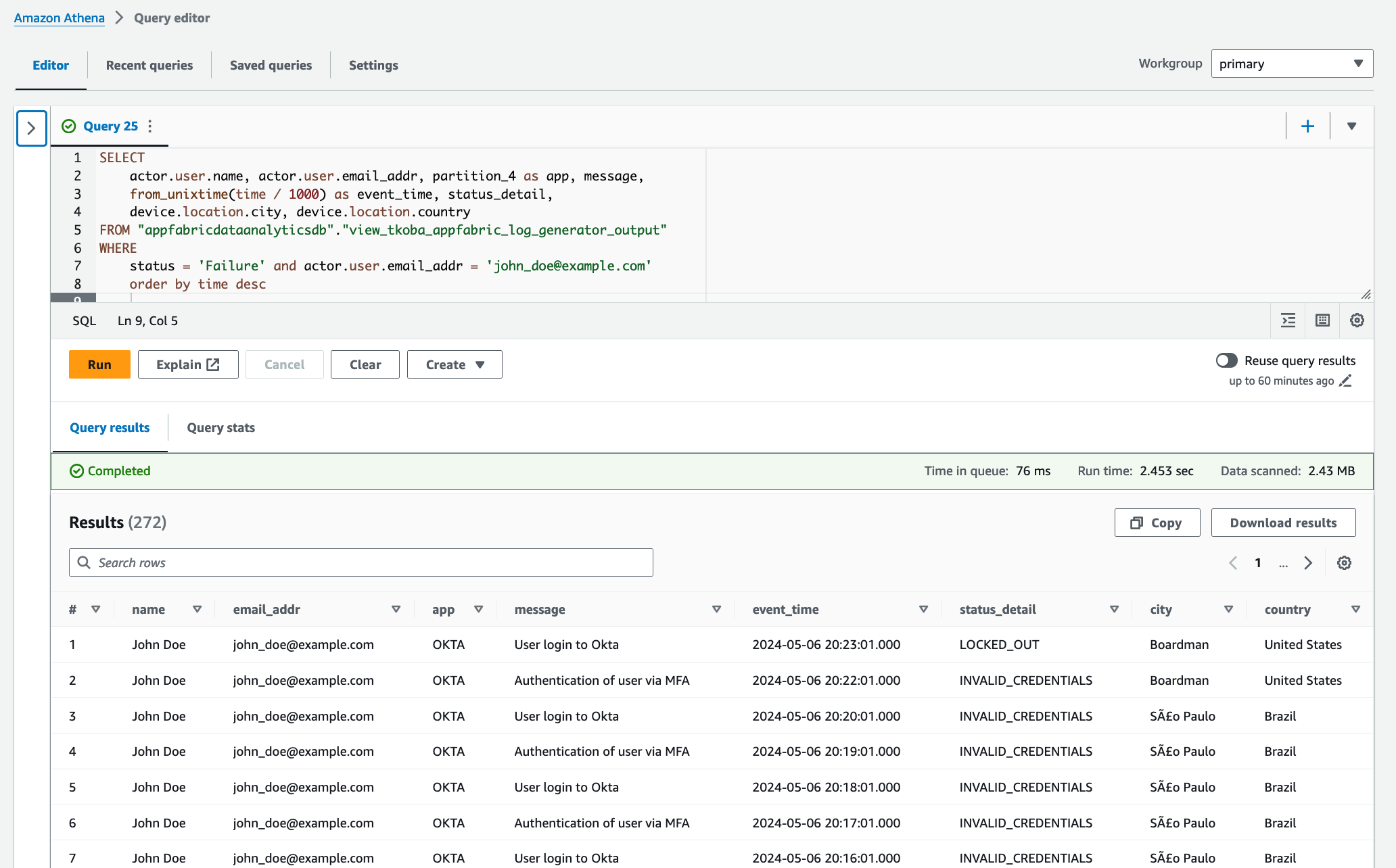
Task: Expand the left data sidebar panel
Action: coord(31,128)
